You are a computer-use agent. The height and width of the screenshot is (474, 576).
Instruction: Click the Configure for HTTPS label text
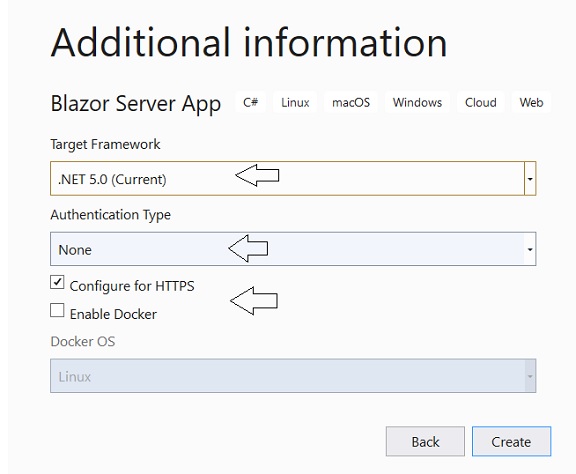[132, 286]
